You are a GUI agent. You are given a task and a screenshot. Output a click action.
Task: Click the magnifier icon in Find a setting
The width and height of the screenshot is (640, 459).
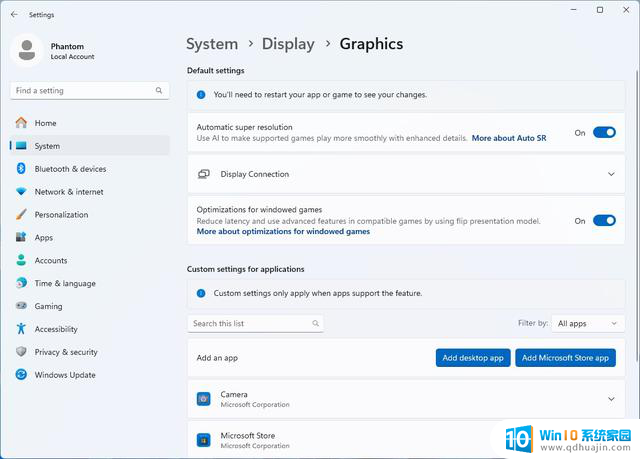click(x=159, y=90)
